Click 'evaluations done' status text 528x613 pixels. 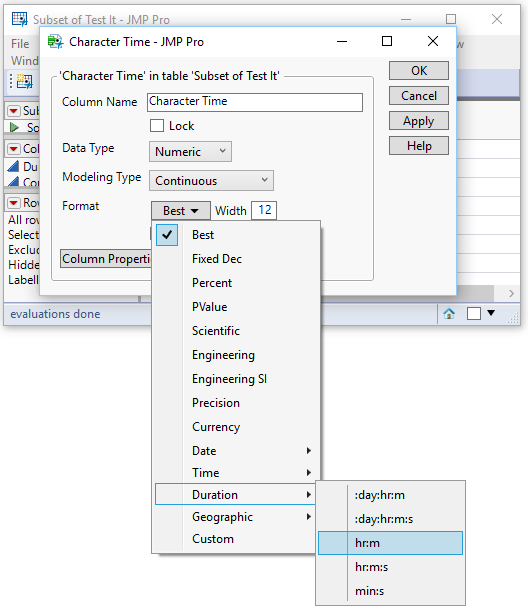tap(55, 314)
